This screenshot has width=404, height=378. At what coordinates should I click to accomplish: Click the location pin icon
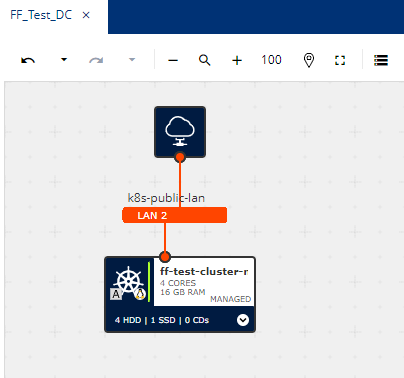pos(309,60)
